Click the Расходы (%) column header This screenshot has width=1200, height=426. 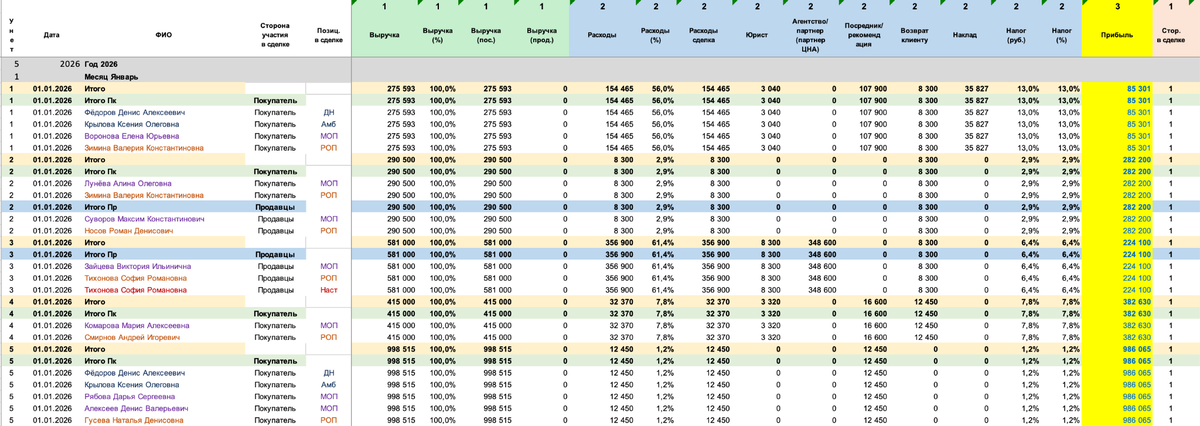[656, 34]
